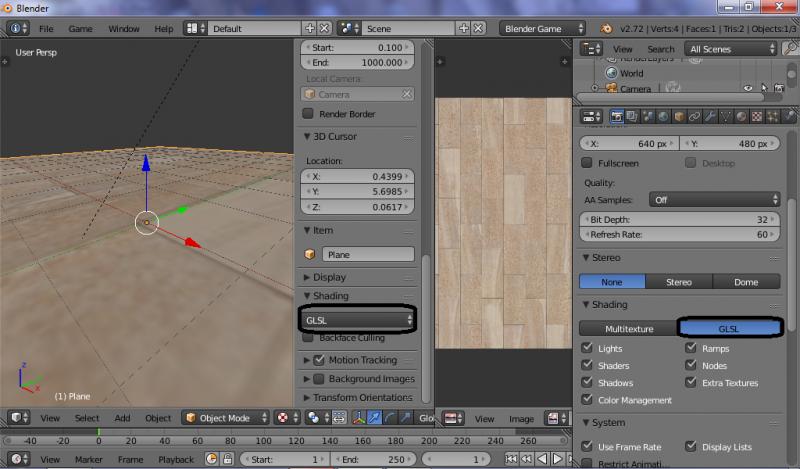Uncheck the Extra Textures option
Screen dimensions: 800x469
(691, 382)
